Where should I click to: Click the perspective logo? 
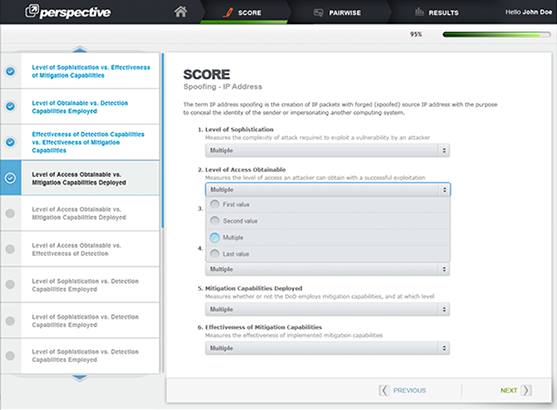pos(68,12)
